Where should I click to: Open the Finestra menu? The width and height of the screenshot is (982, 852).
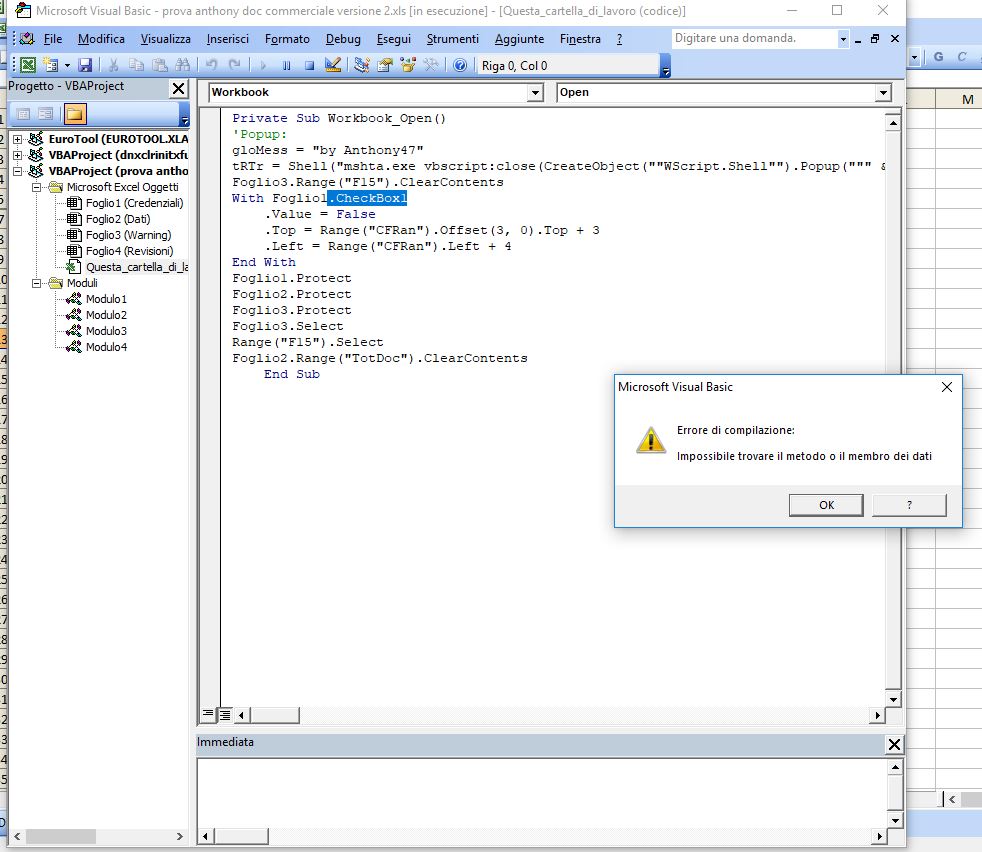(x=580, y=39)
